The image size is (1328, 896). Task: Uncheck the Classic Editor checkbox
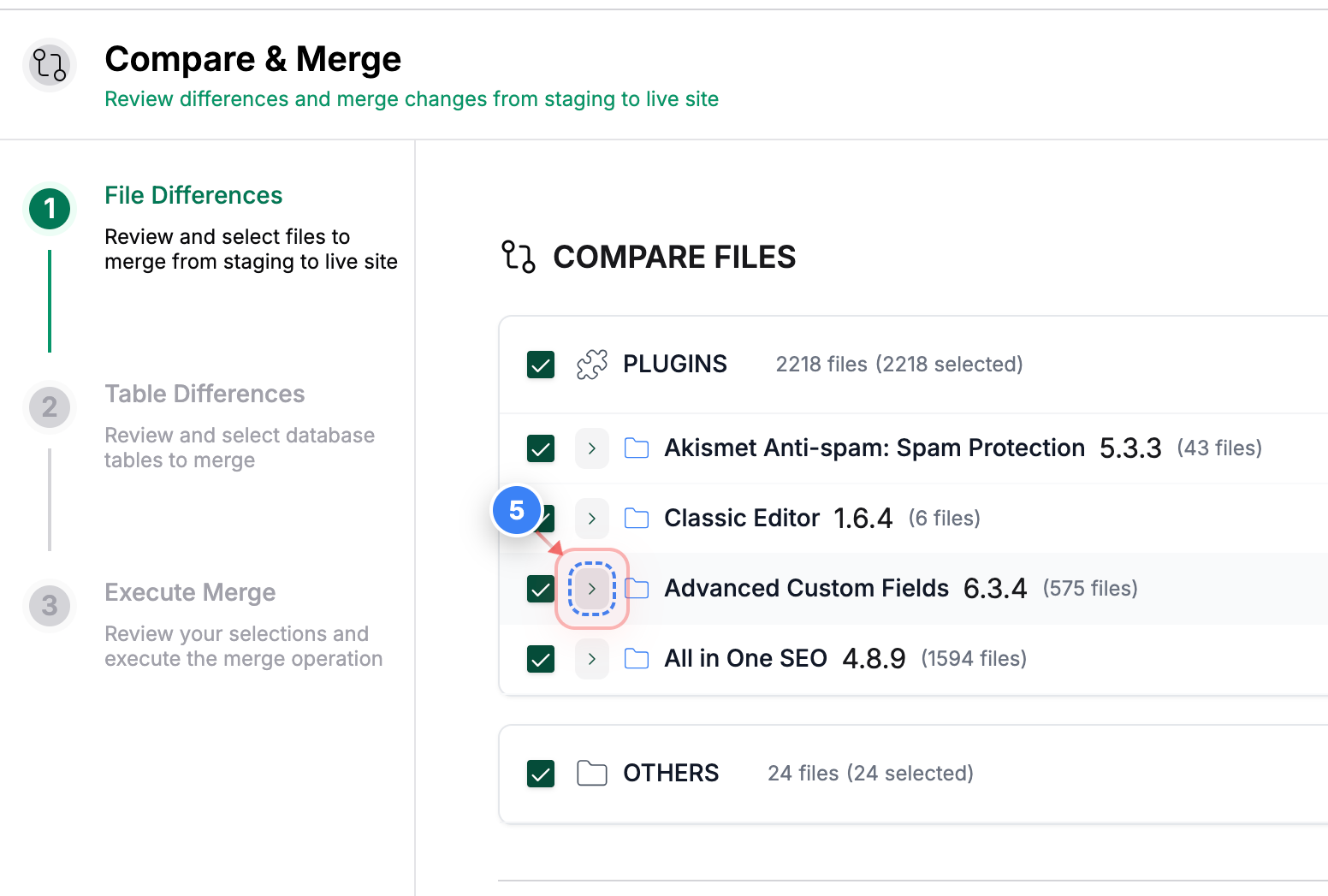tap(541, 518)
